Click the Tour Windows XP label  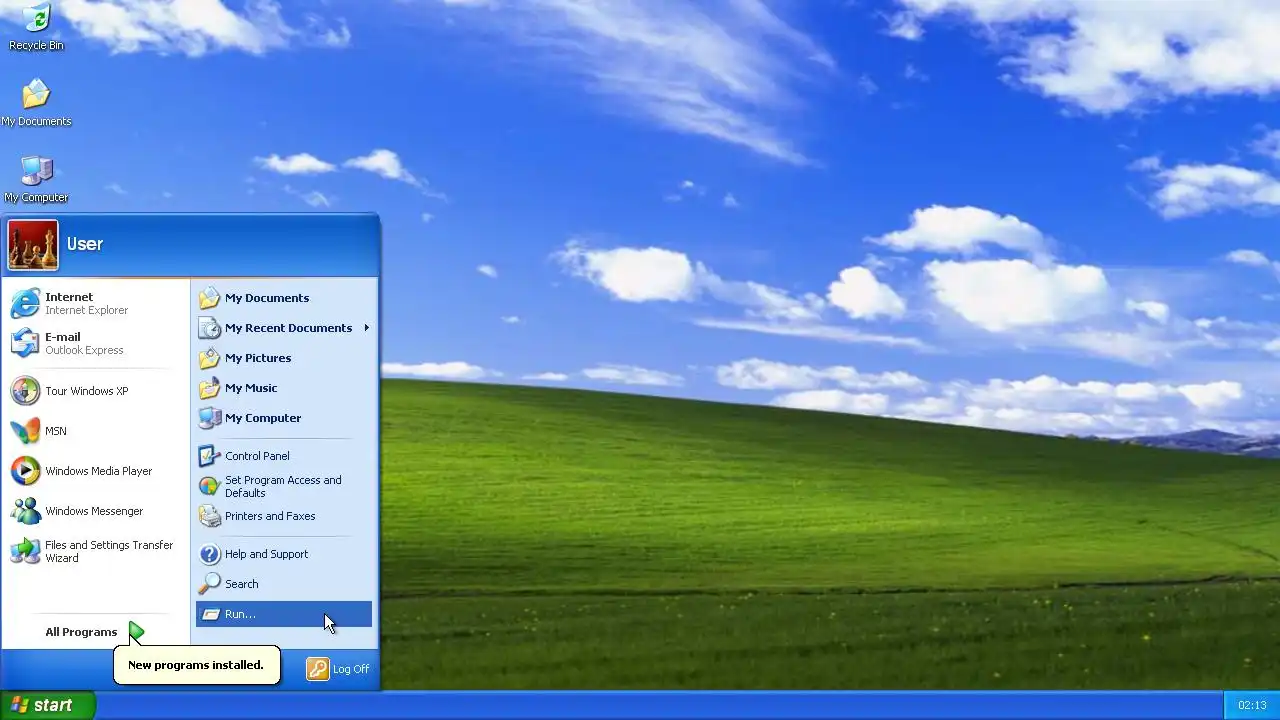pyautogui.click(x=87, y=391)
